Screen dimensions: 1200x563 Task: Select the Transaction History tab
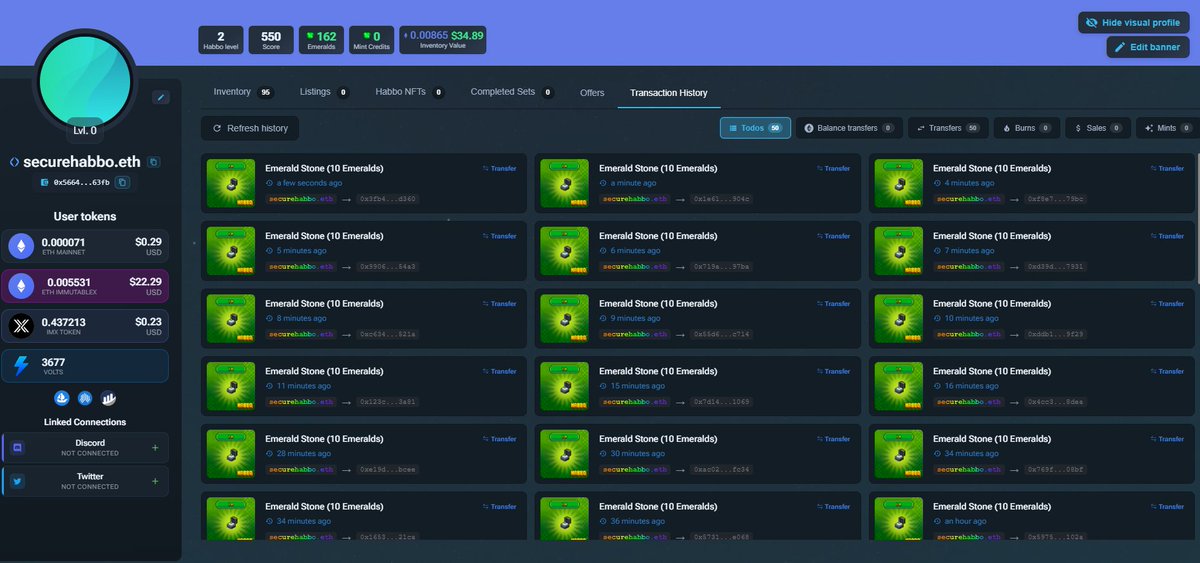(x=668, y=93)
